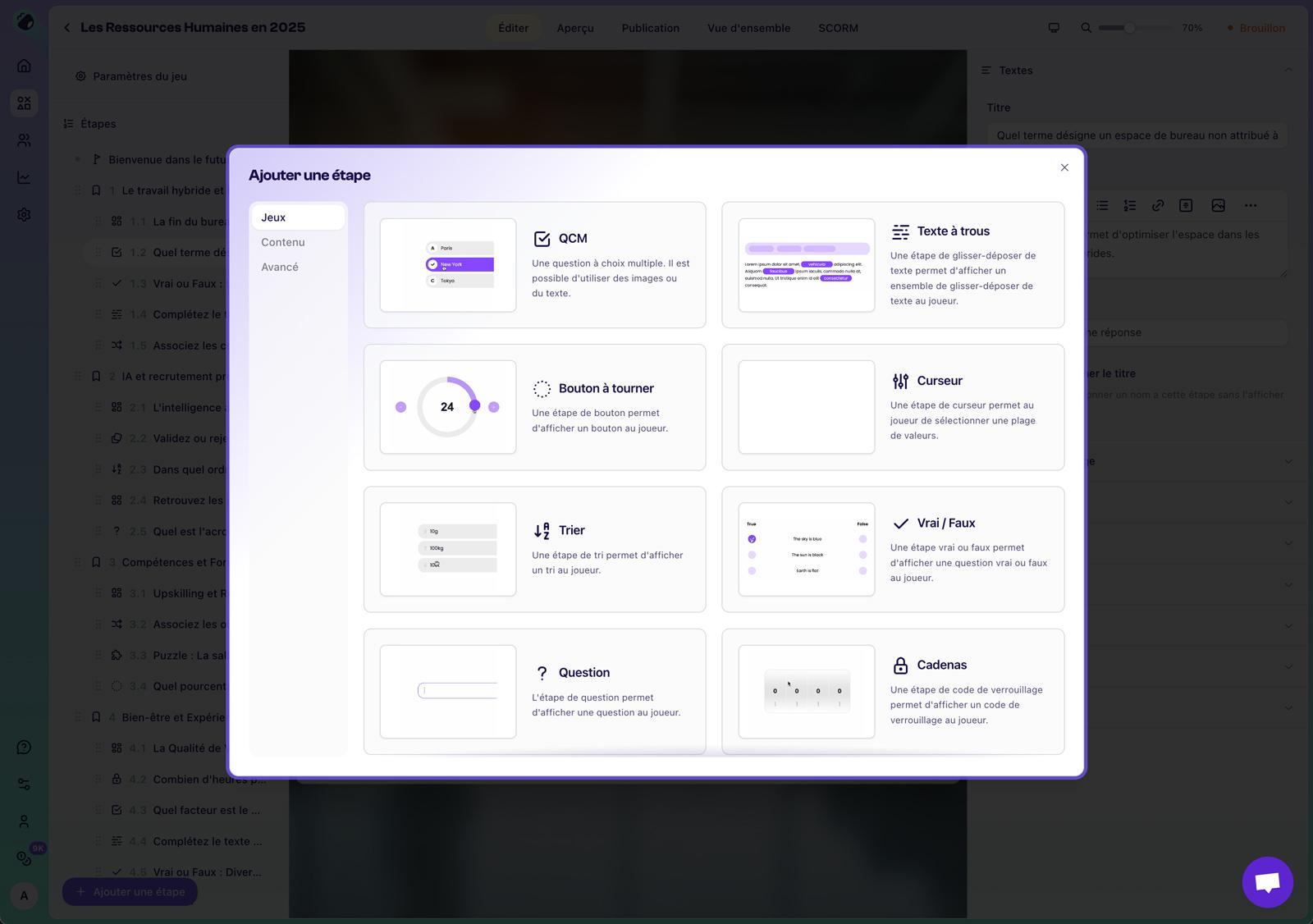Screen dimensions: 1313x924
Task: Choose the Vrai / Faux step
Action: (893, 549)
